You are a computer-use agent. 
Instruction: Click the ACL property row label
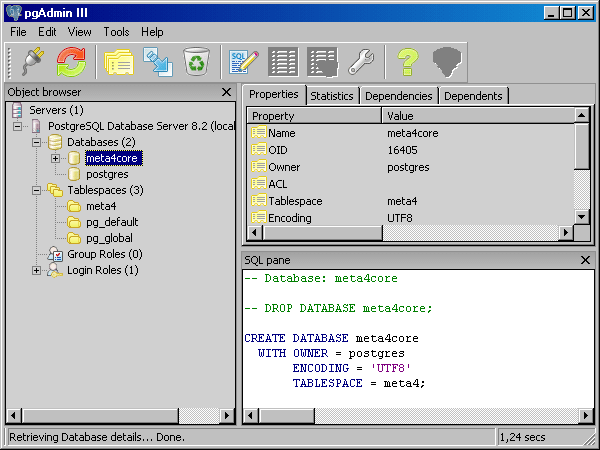point(277,184)
